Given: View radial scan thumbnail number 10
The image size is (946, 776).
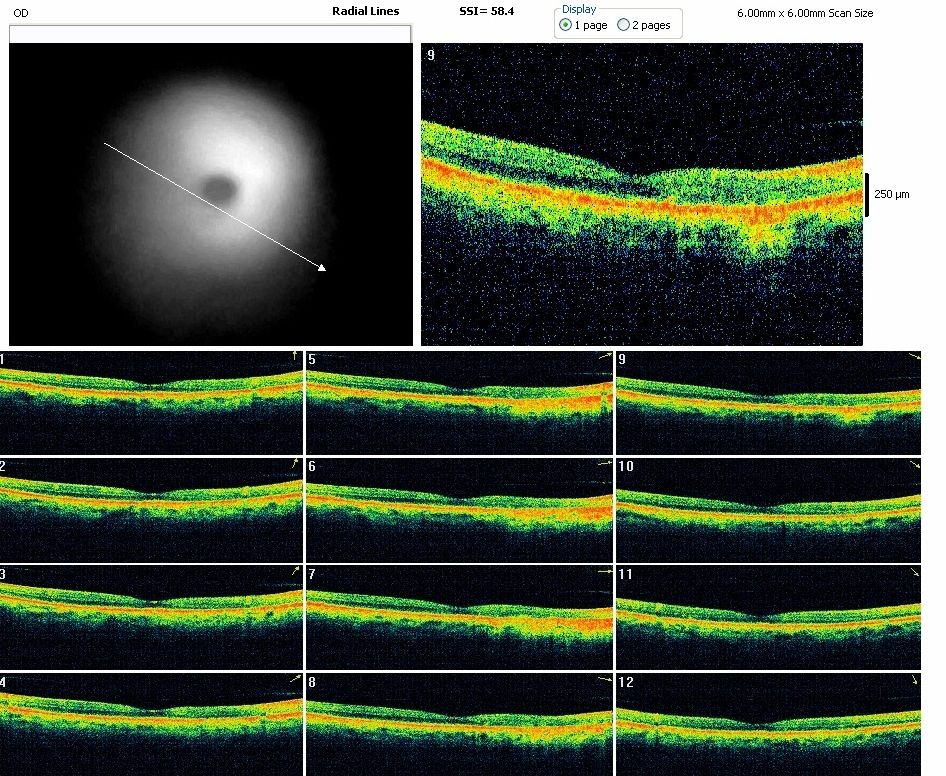Looking at the screenshot, I should point(768,508).
